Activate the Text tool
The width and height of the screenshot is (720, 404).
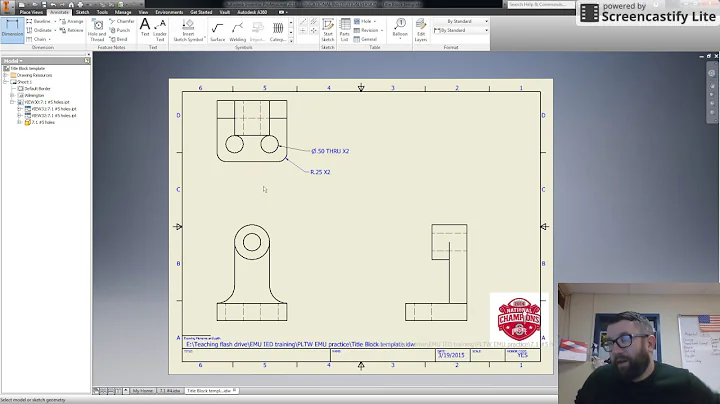click(145, 28)
